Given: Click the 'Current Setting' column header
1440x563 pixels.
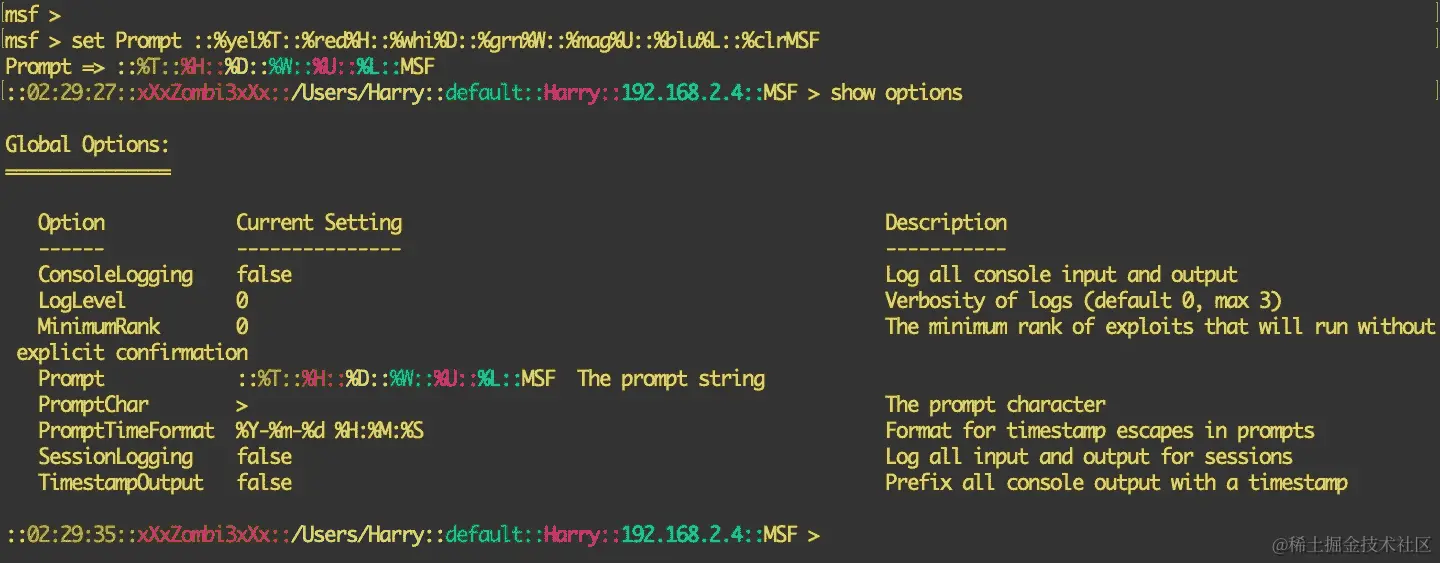Looking at the screenshot, I should [319, 223].
